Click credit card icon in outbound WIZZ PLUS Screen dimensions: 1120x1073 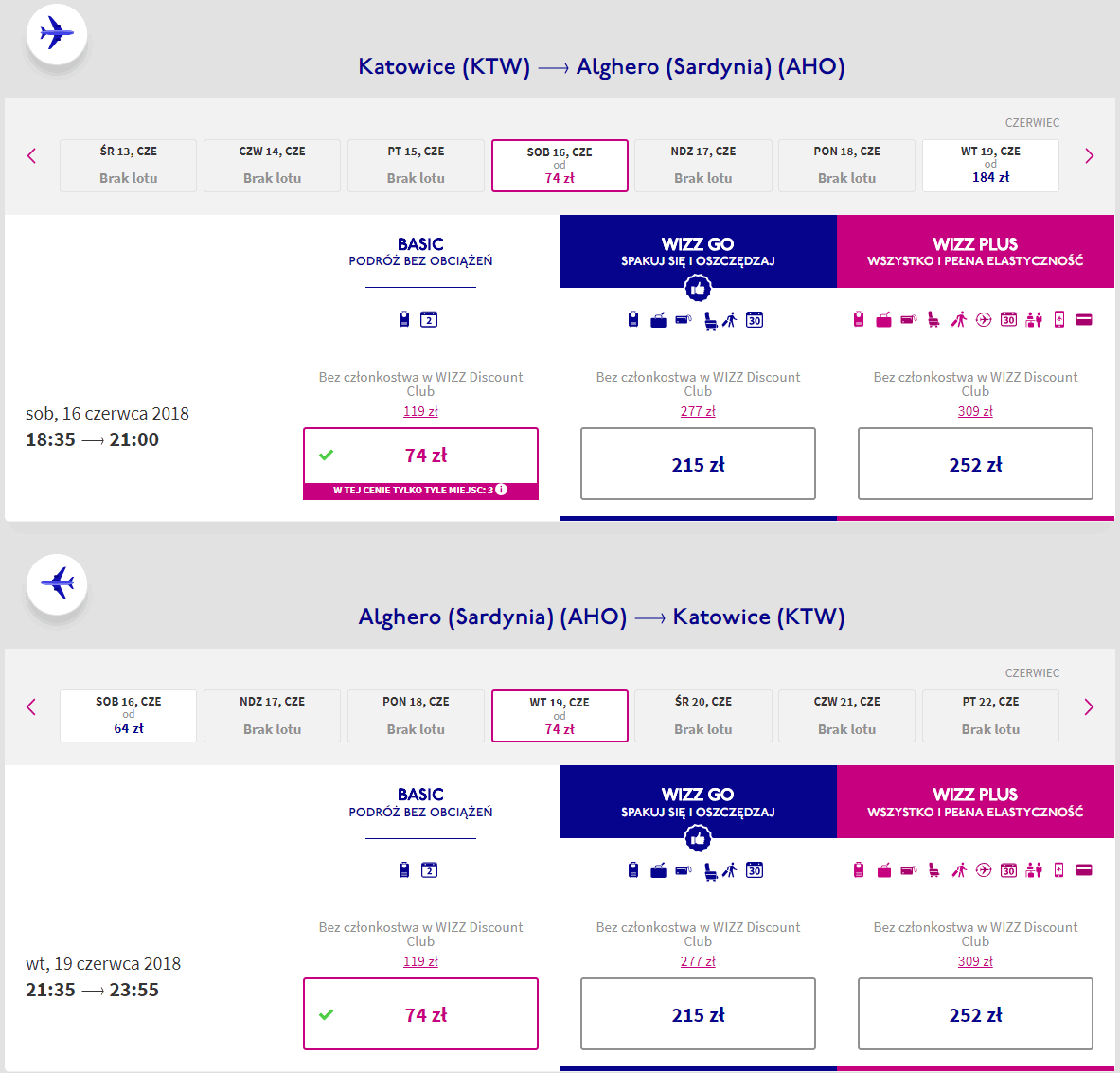click(x=1084, y=320)
